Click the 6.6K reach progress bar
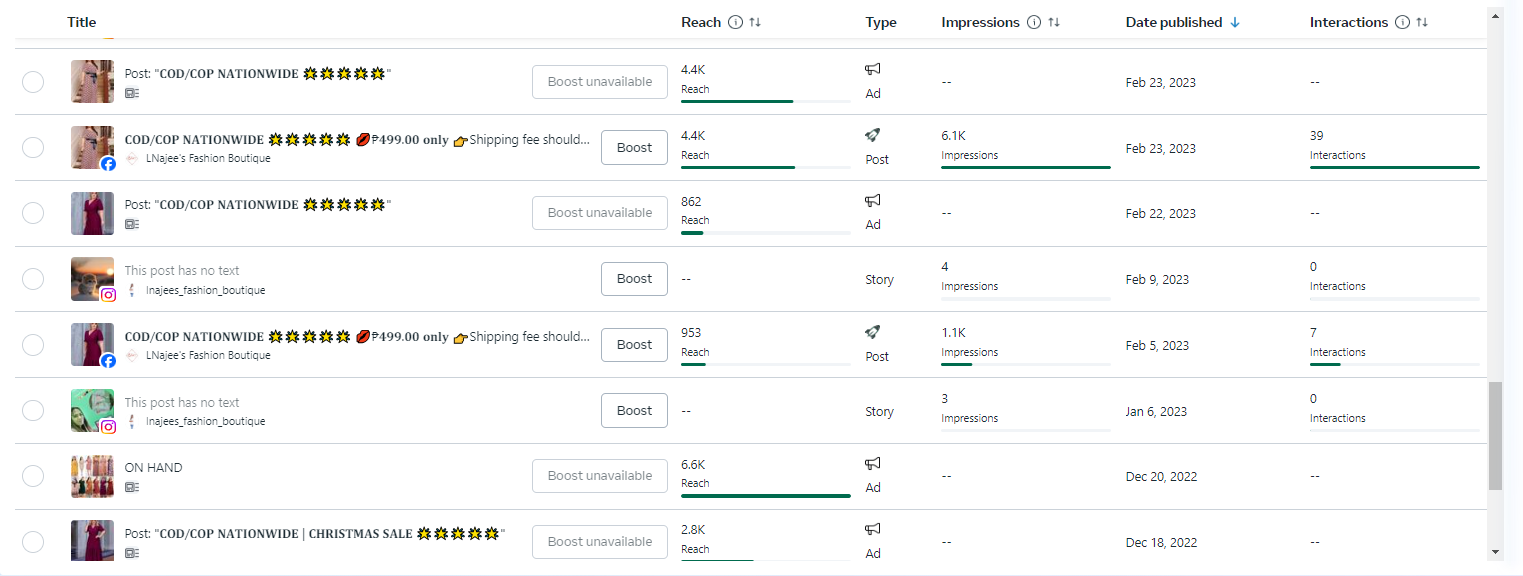 [765, 495]
